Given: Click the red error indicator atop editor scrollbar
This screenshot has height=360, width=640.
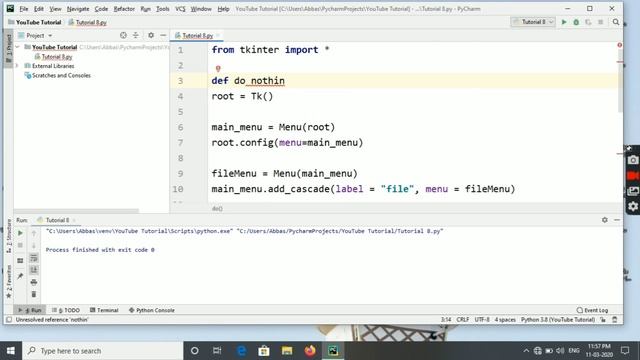Looking at the screenshot, I should coord(620,45).
